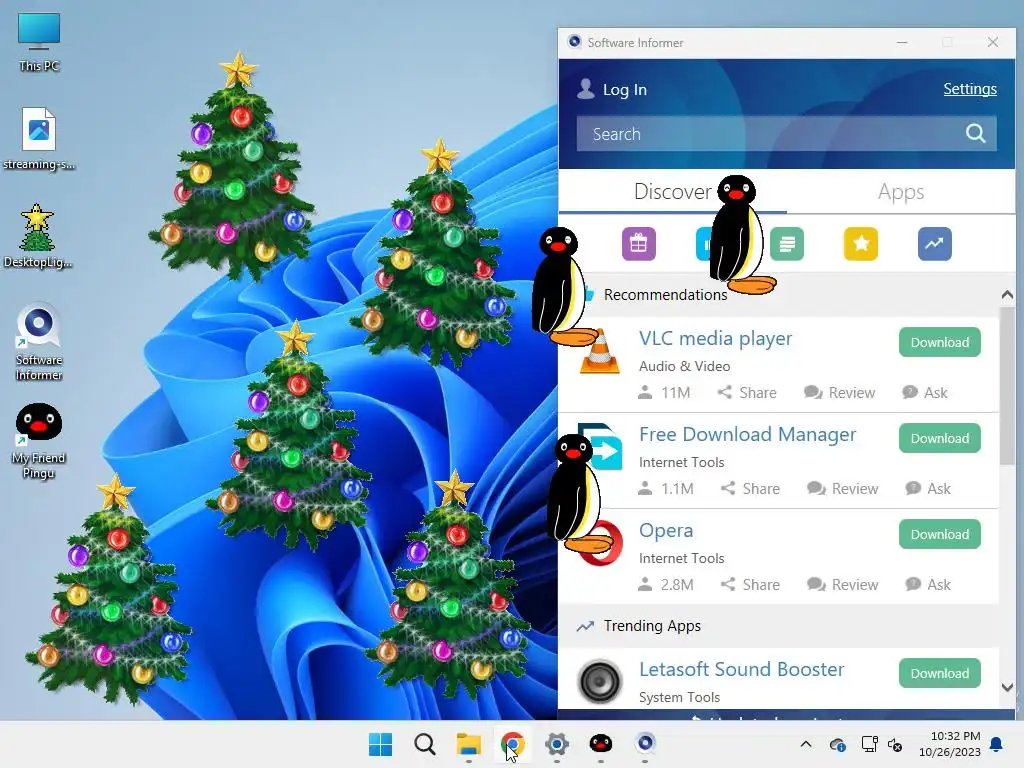
Task: Click Review in VLC media player row
Action: [x=839, y=392]
